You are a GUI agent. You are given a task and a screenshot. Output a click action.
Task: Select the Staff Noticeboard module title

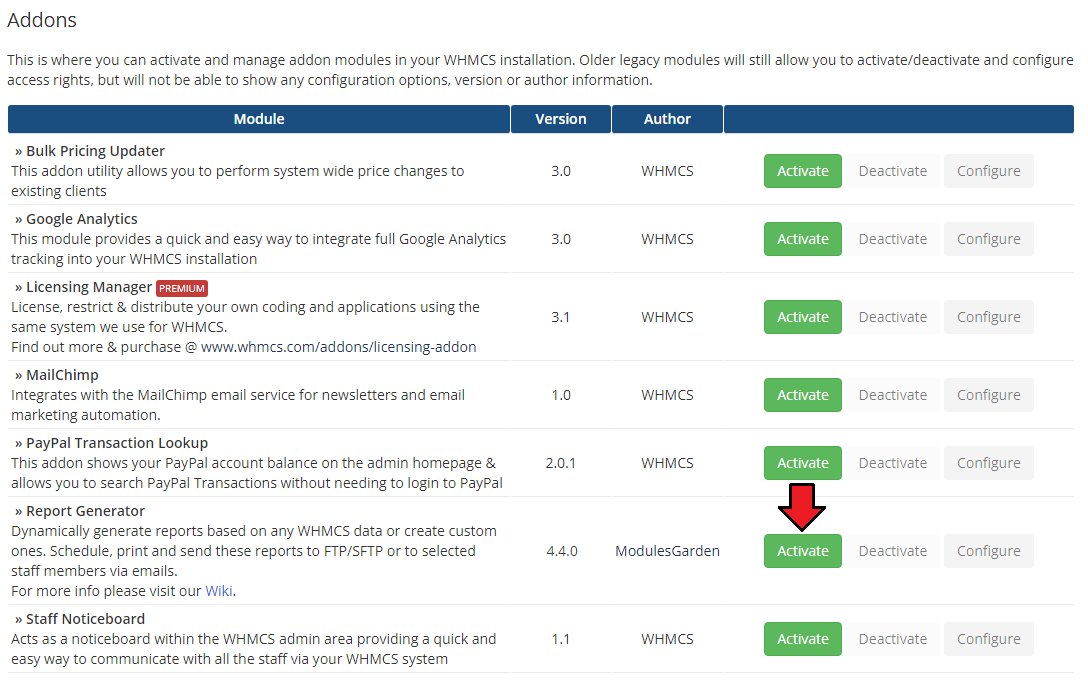[x=85, y=619]
